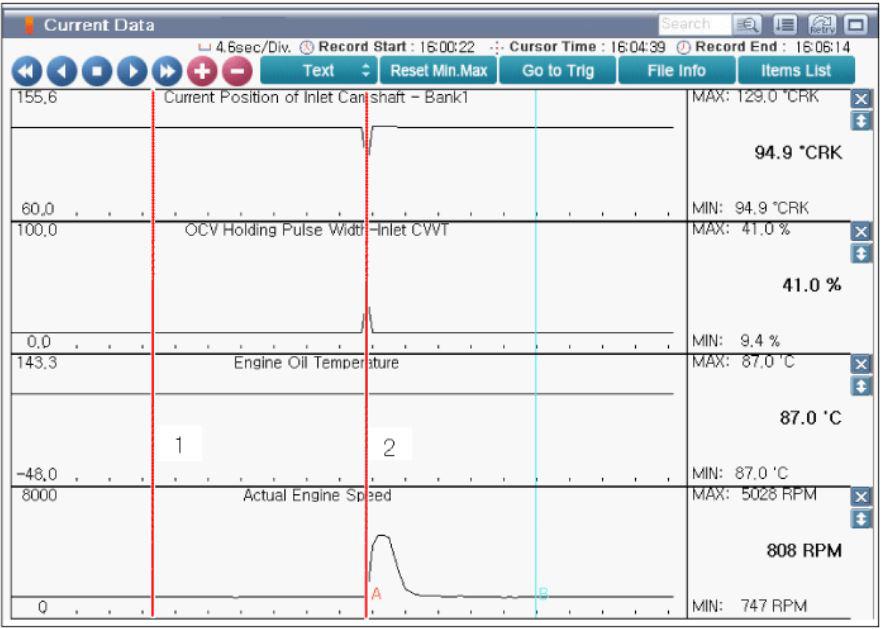Zoom in with the red plus icon

(x=201, y=72)
